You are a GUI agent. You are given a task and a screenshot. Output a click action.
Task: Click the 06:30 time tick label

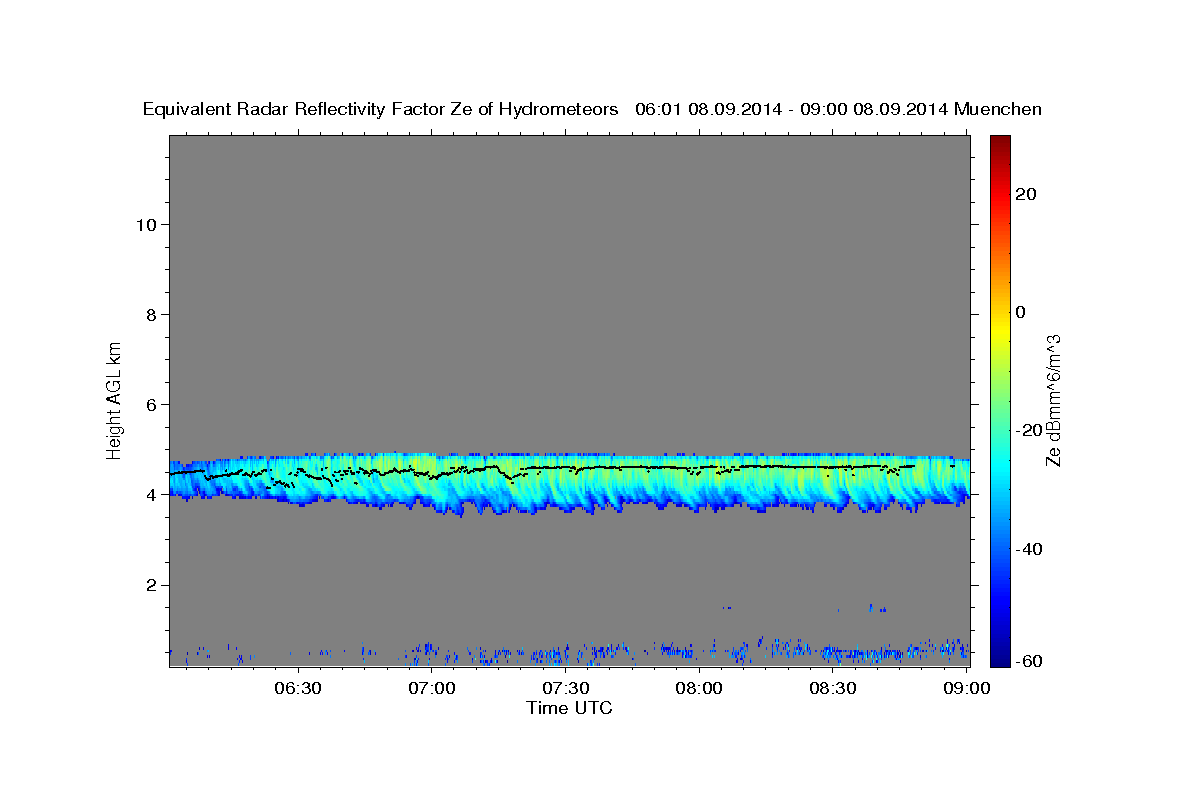tap(298, 689)
